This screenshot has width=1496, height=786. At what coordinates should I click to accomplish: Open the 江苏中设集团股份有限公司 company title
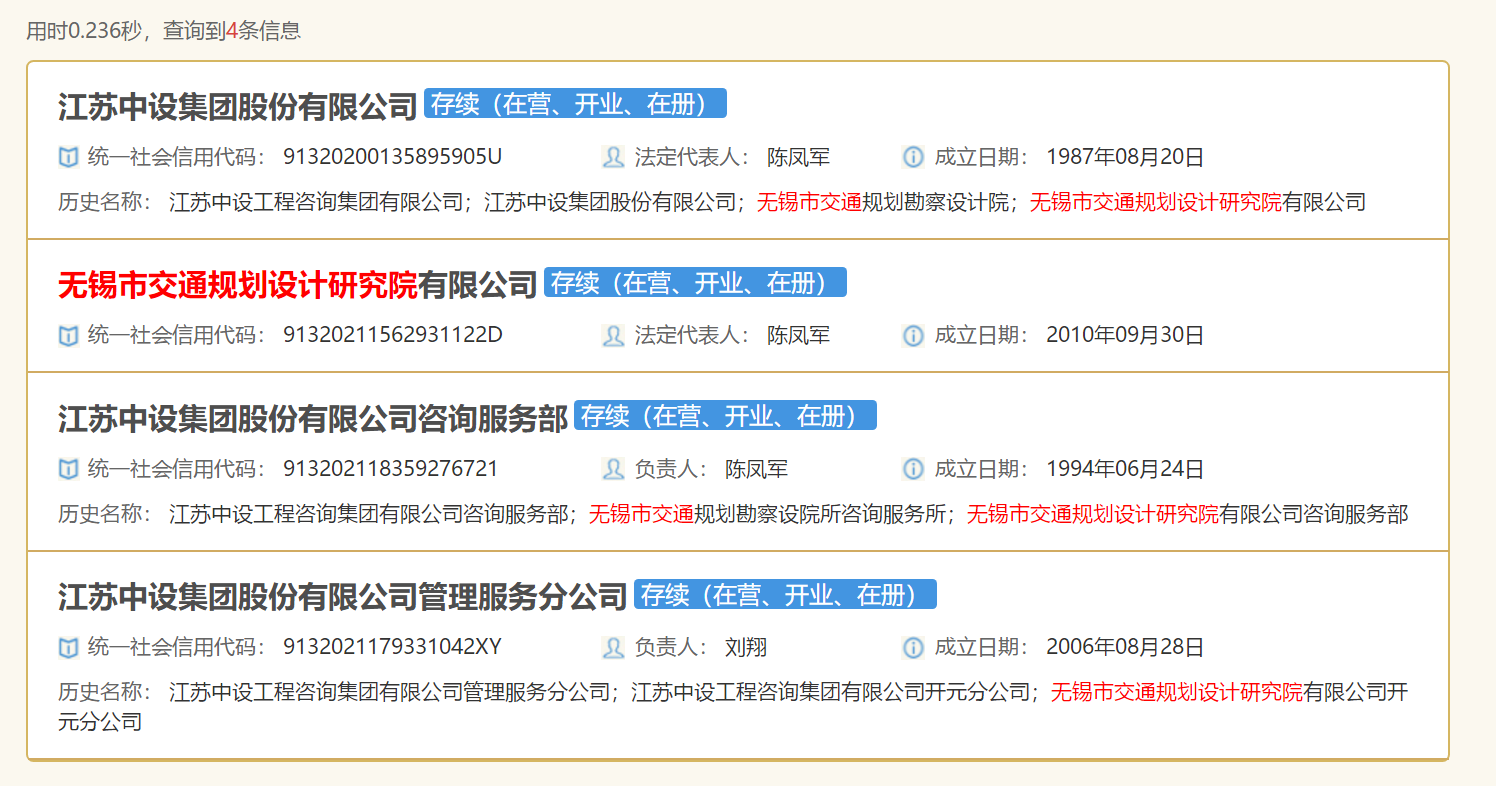click(x=237, y=106)
